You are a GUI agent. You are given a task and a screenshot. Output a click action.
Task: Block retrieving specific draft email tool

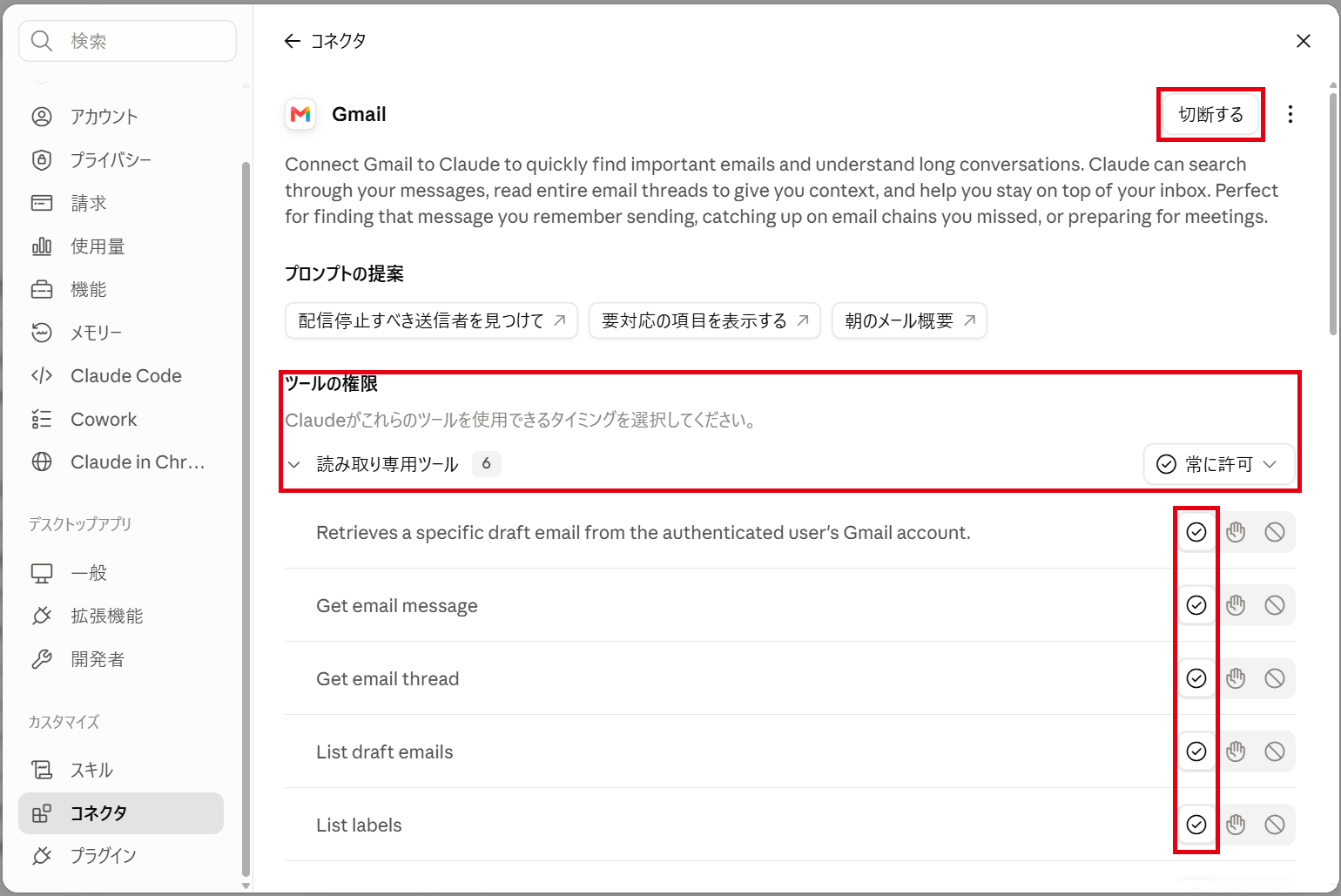[1275, 532]
